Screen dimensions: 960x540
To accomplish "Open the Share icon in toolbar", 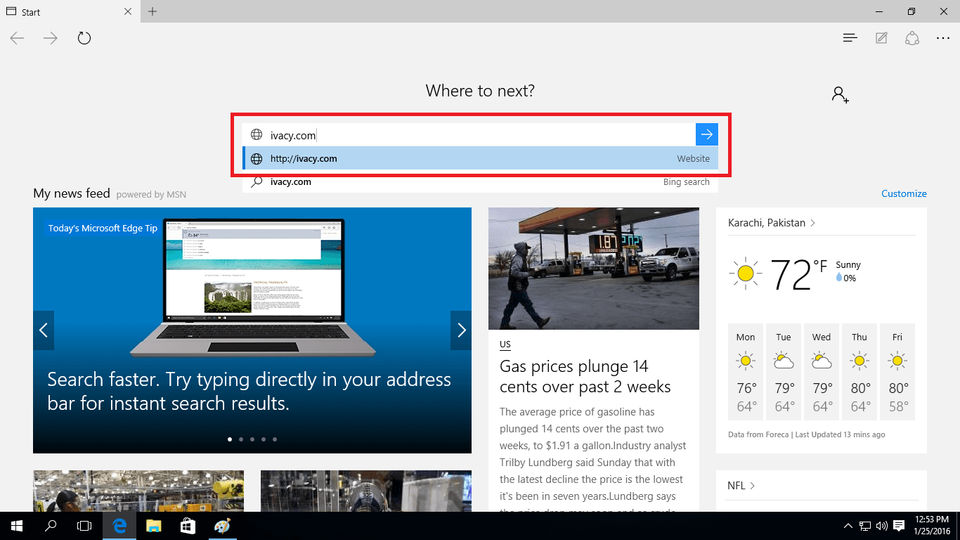I will coord(912,38).
